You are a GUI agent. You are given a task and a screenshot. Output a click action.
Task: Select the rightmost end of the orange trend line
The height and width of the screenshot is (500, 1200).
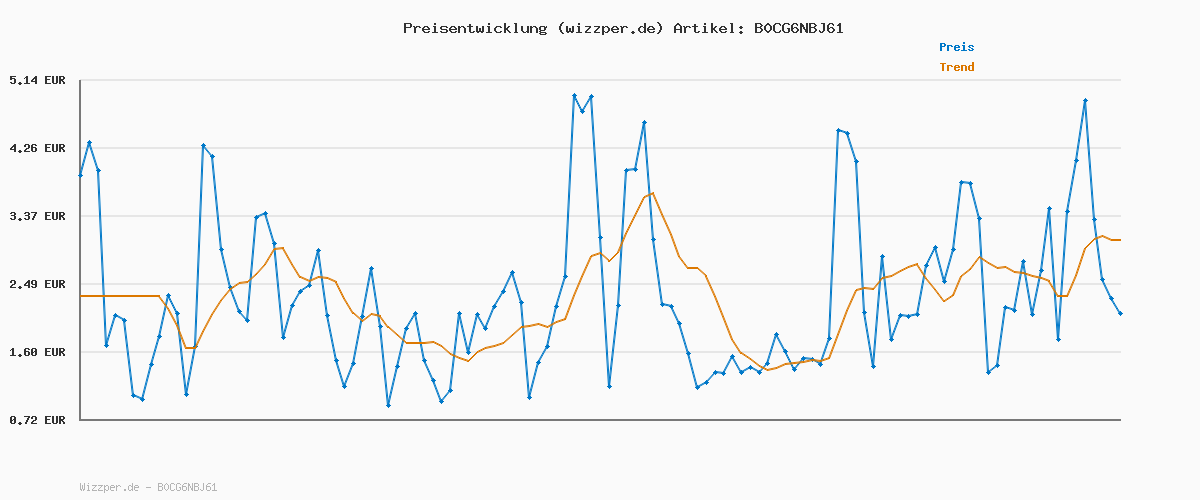point(1119,240)
